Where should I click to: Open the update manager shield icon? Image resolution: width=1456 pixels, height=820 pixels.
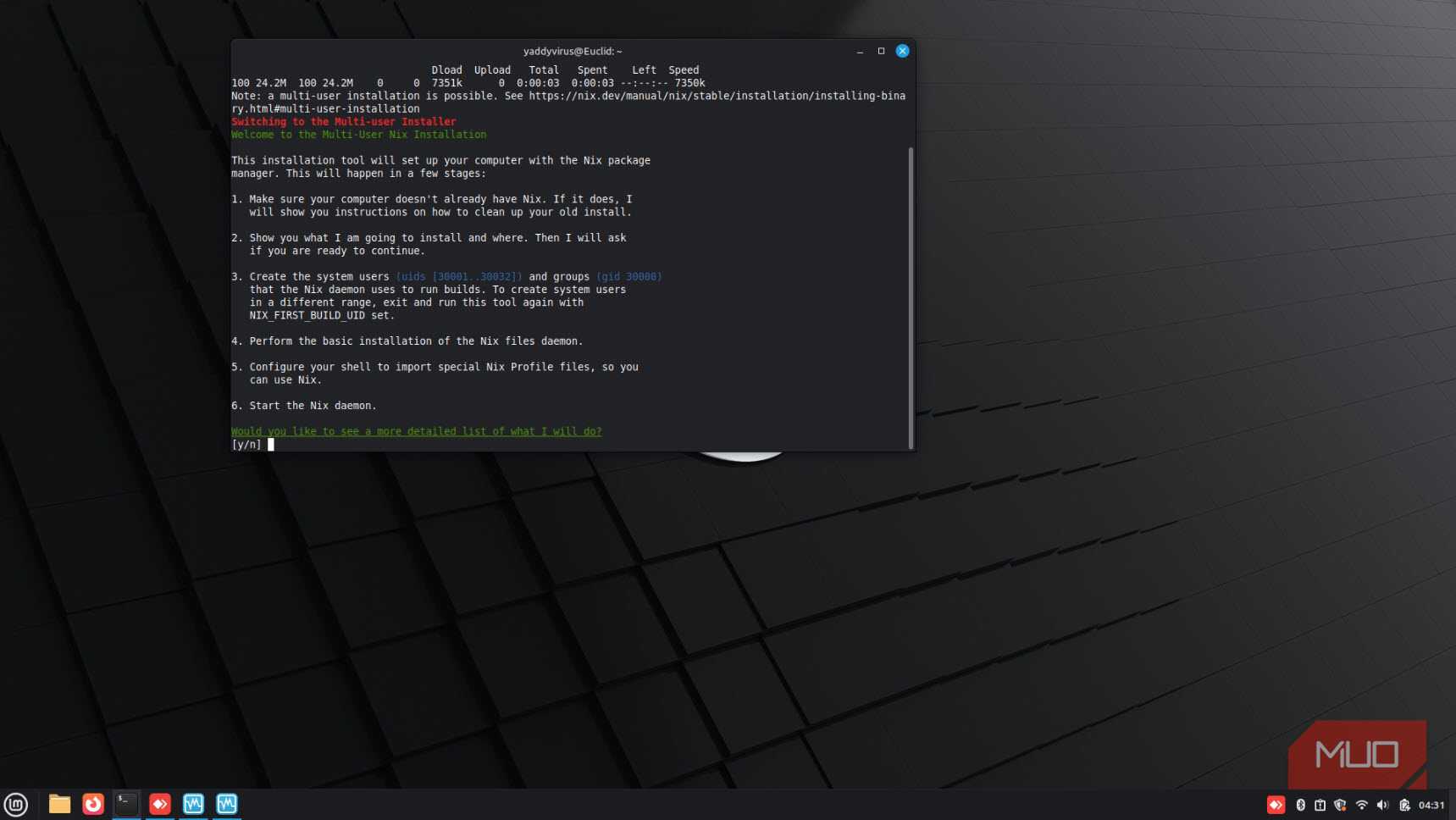tap(1340, 805)
